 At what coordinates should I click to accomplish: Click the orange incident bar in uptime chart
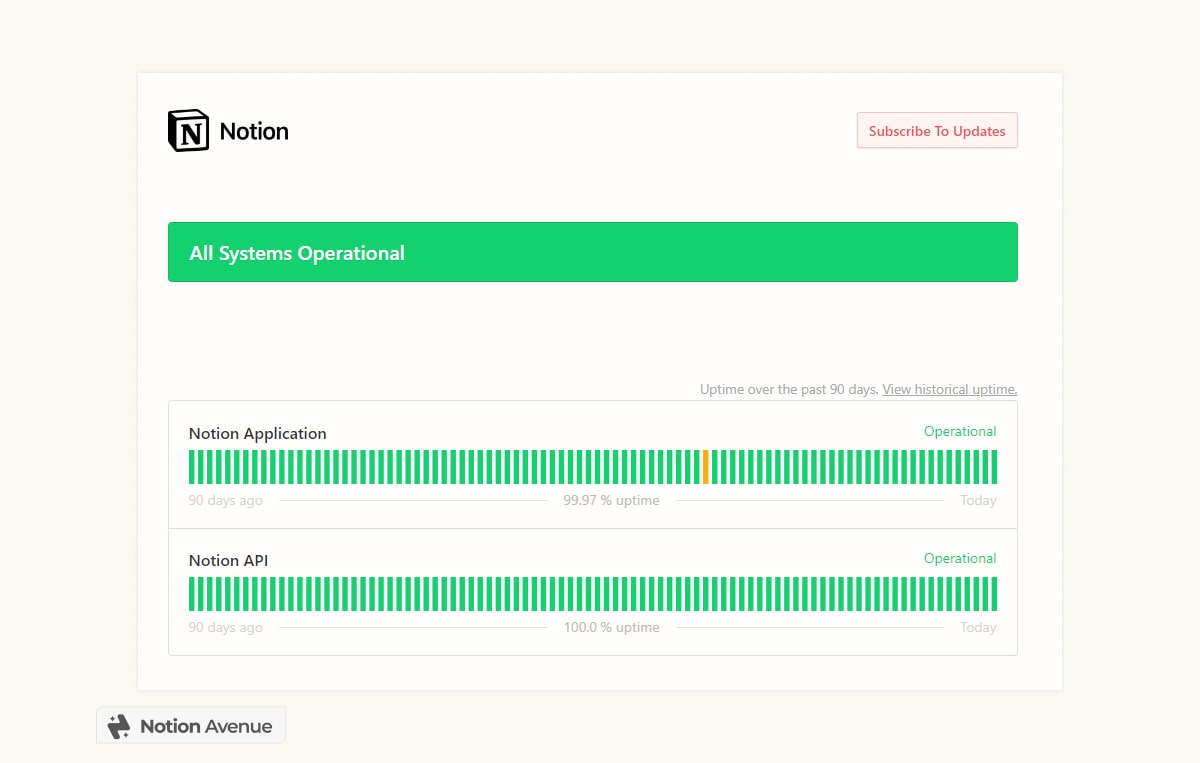[x=706, y=466]
